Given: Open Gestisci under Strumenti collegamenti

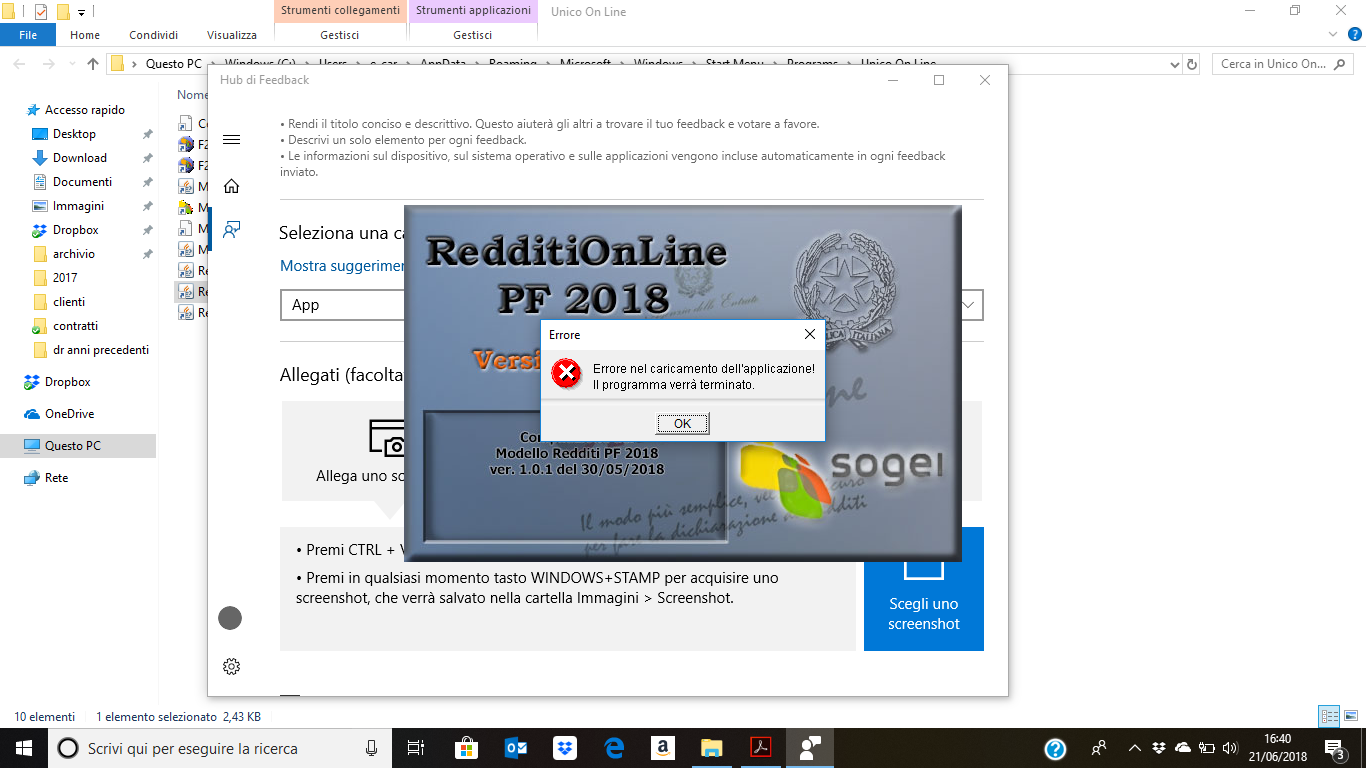Looking at the screenshot, I should click(340, 35).
